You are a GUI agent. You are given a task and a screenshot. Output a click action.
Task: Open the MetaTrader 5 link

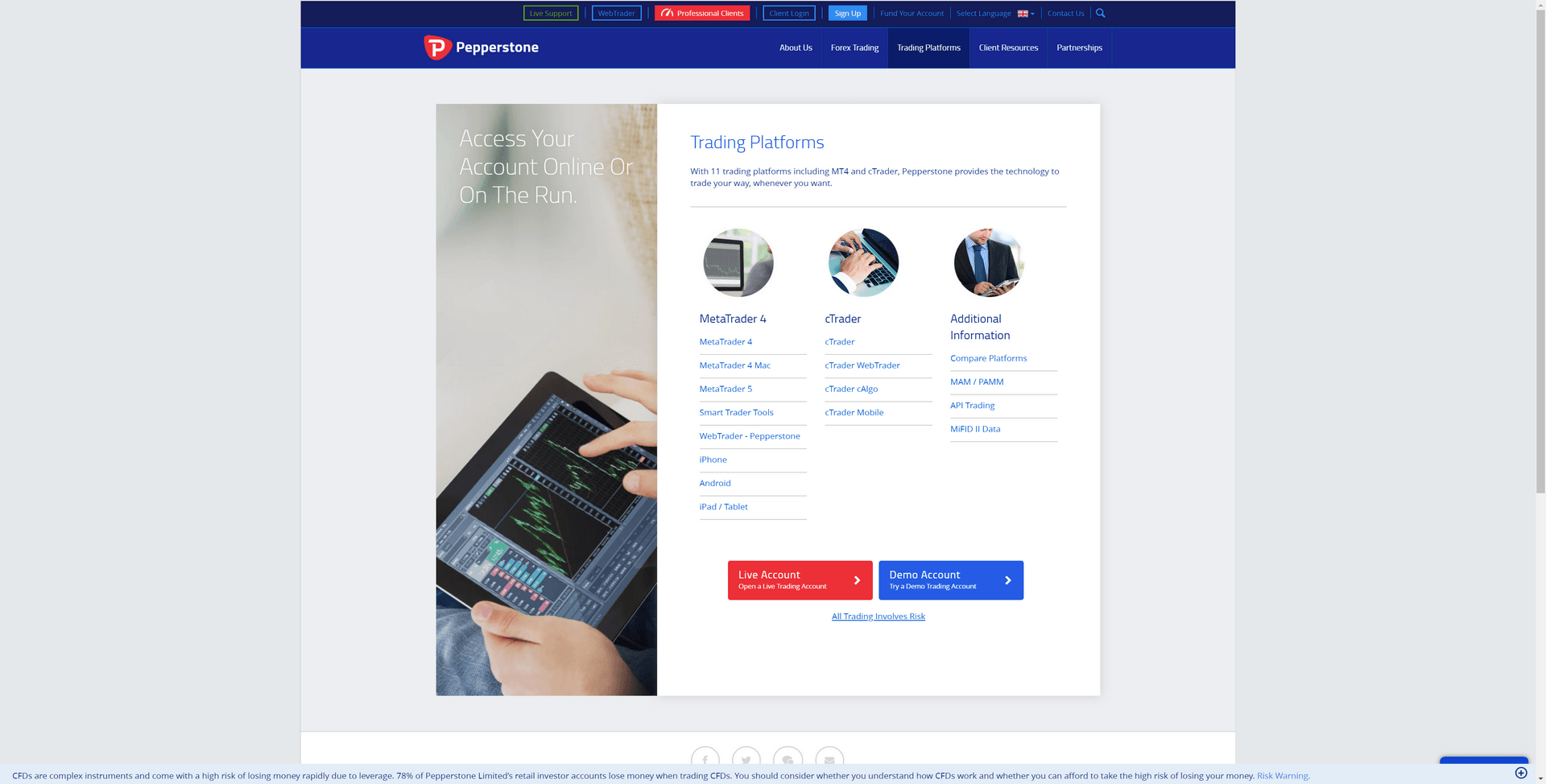coord(725,389)
